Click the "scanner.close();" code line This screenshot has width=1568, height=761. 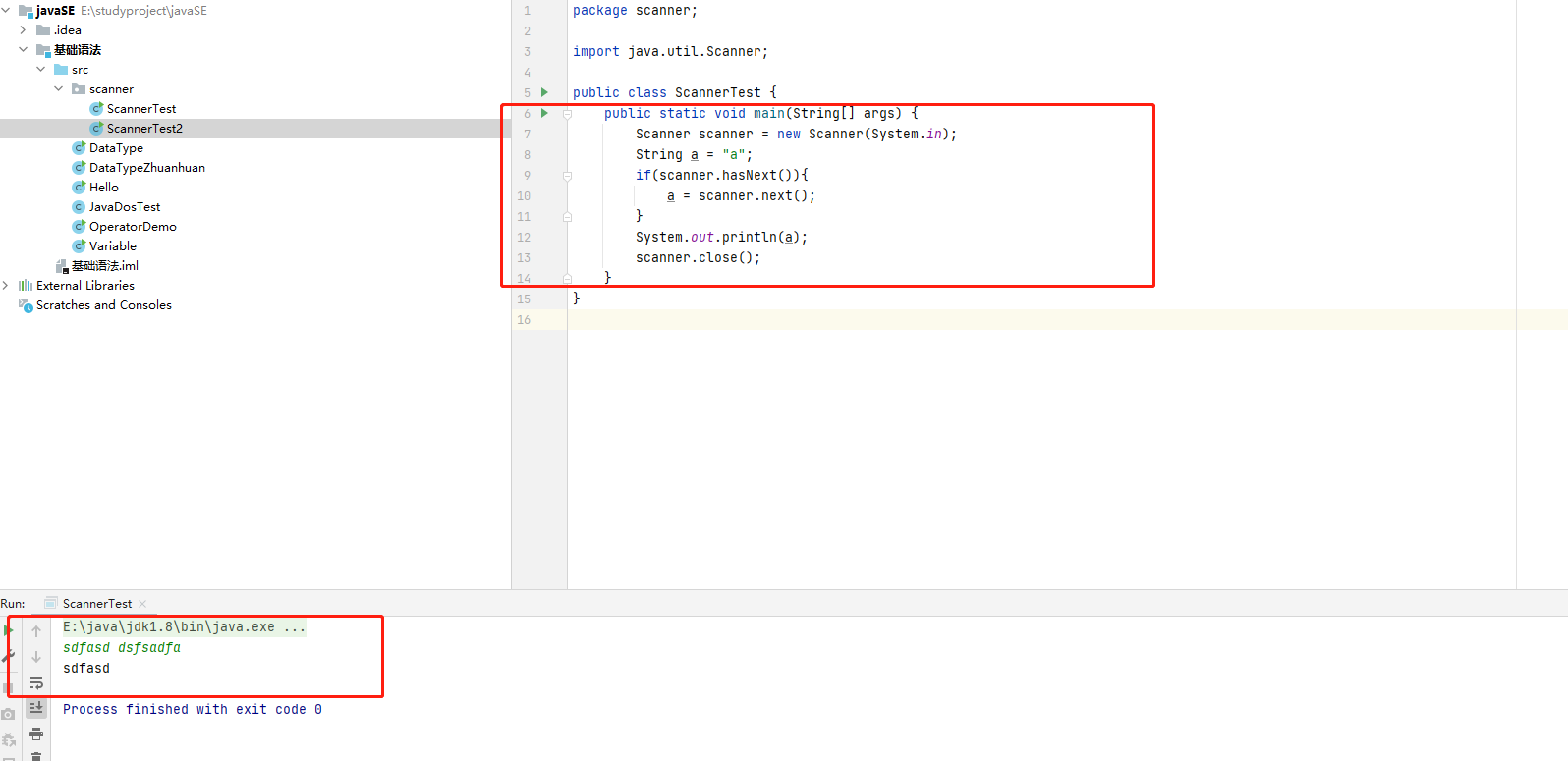[699, 258]
